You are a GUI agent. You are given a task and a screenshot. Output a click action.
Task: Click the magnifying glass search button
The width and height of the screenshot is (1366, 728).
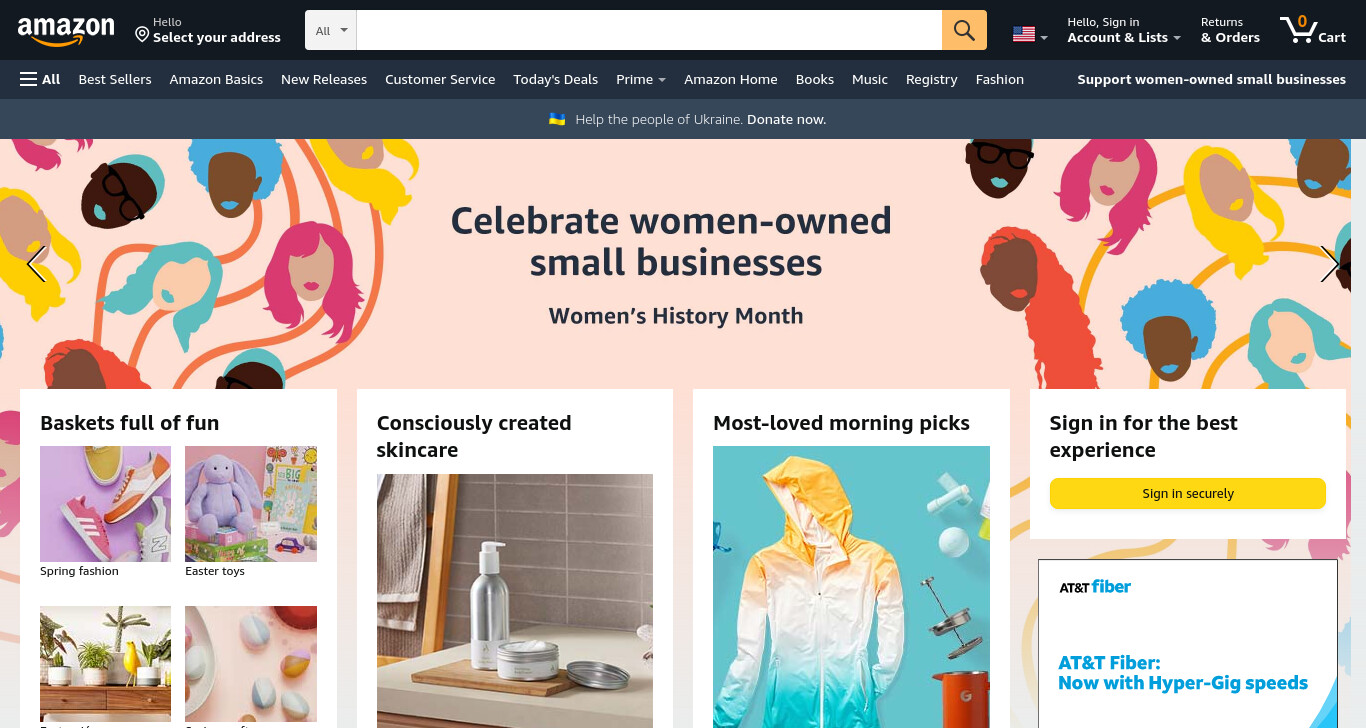click(964, 30)
